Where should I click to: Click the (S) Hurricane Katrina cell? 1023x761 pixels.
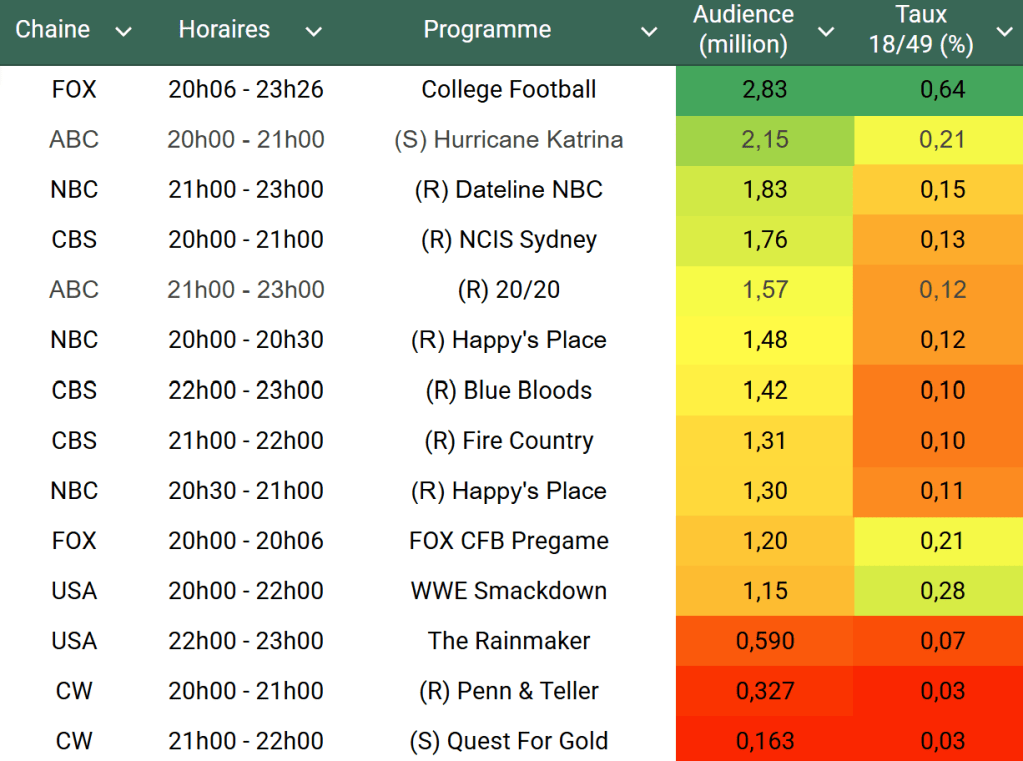click(x=508, y=140)
